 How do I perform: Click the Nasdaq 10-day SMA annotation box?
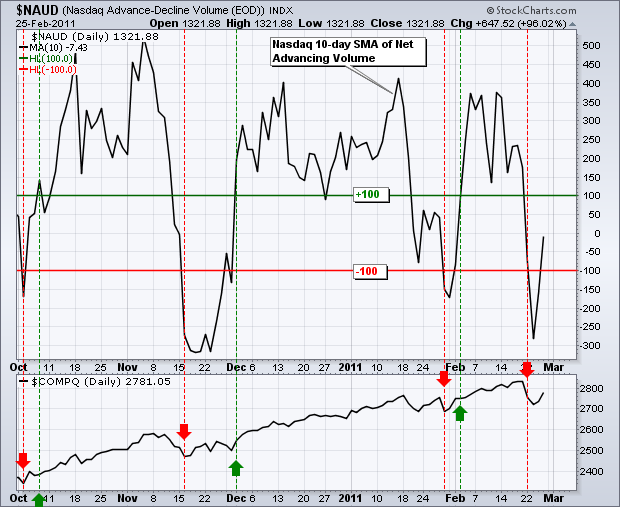pyautogui.click(x=348, y=51)
